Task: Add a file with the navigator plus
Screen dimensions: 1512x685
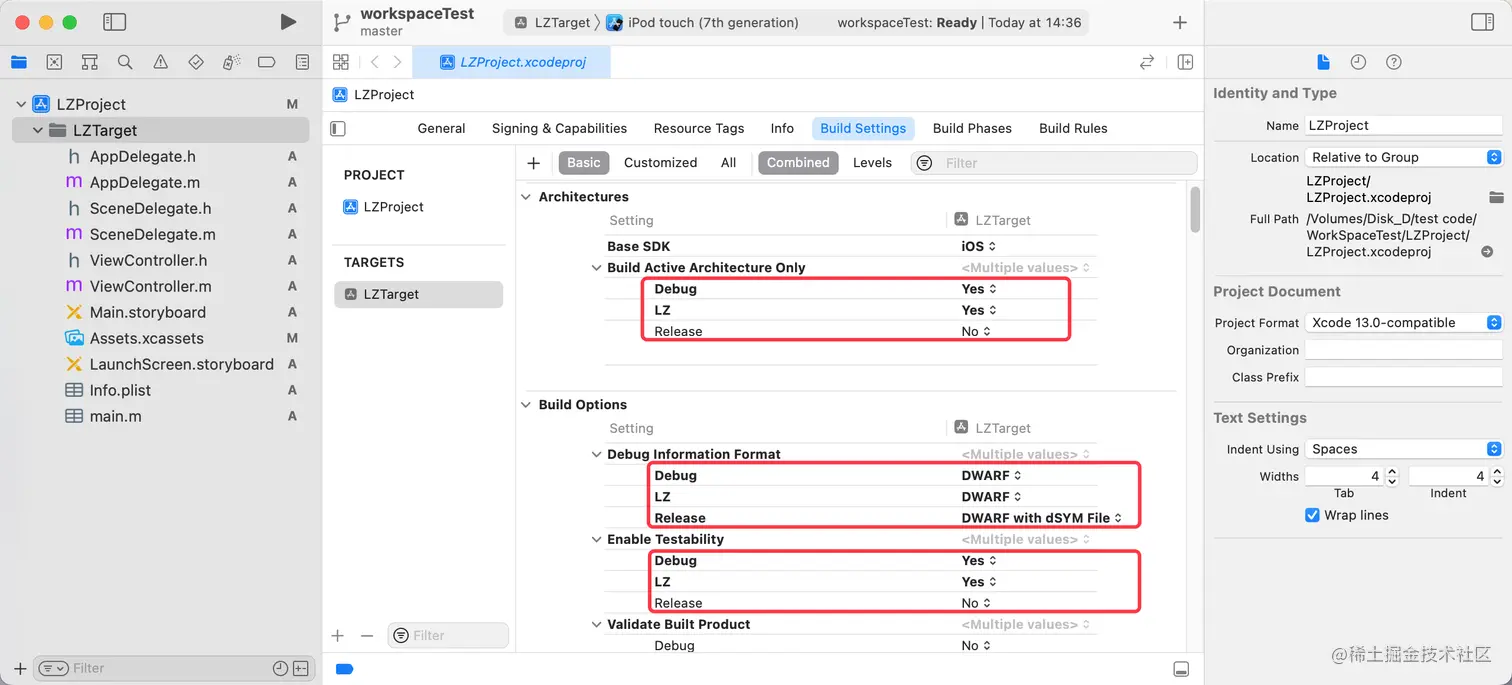Action: (20, 668)
